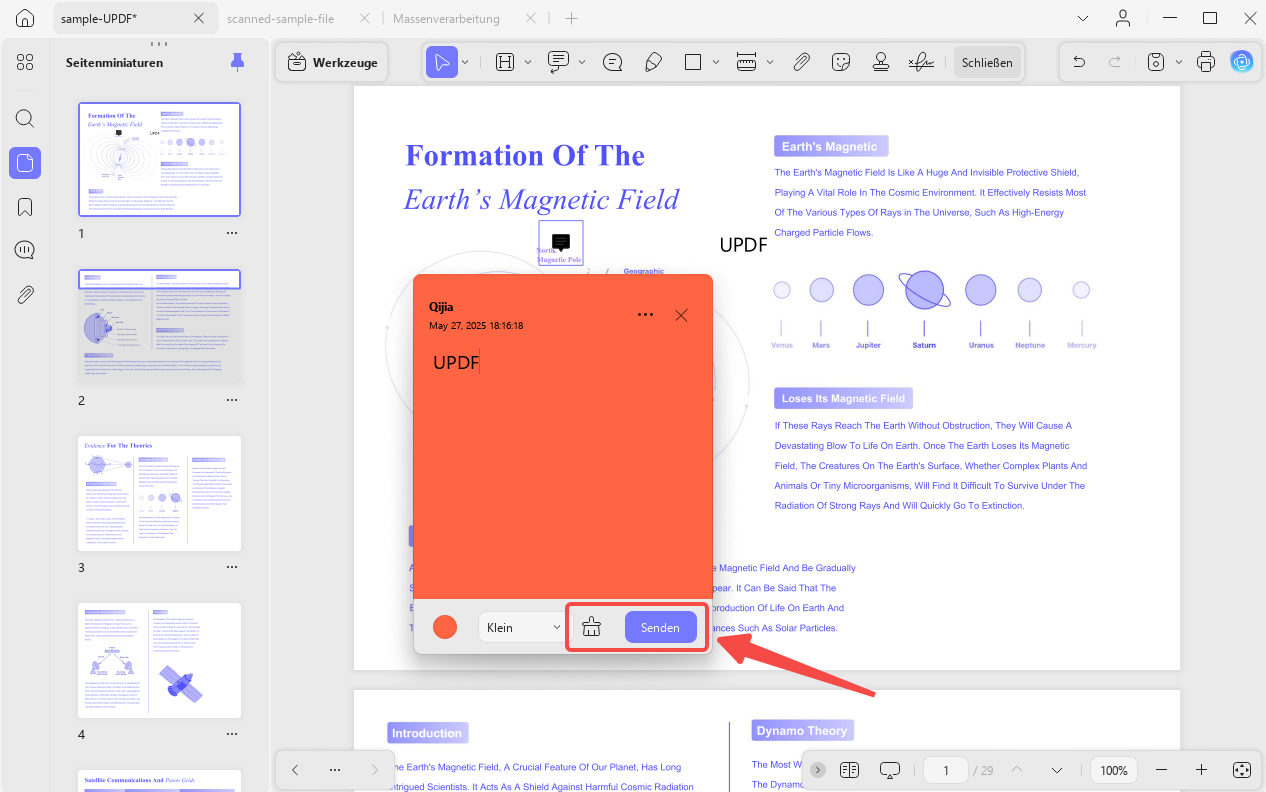Click the save icon

pos(1156,62)
